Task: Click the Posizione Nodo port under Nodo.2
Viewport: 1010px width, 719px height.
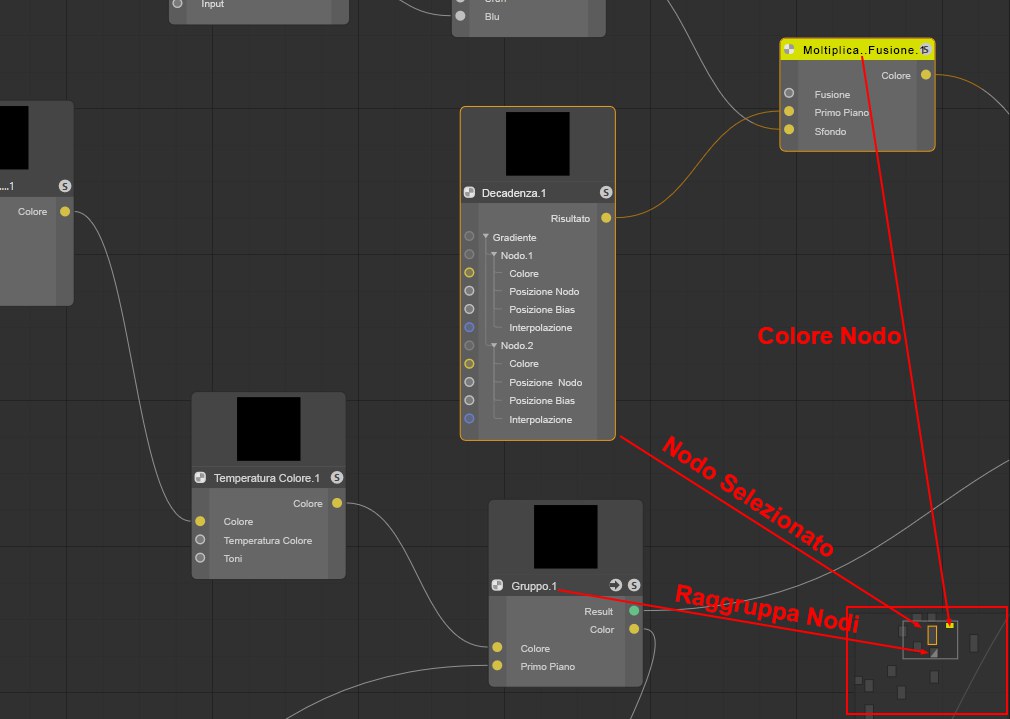Action: [x=470, y=382]
